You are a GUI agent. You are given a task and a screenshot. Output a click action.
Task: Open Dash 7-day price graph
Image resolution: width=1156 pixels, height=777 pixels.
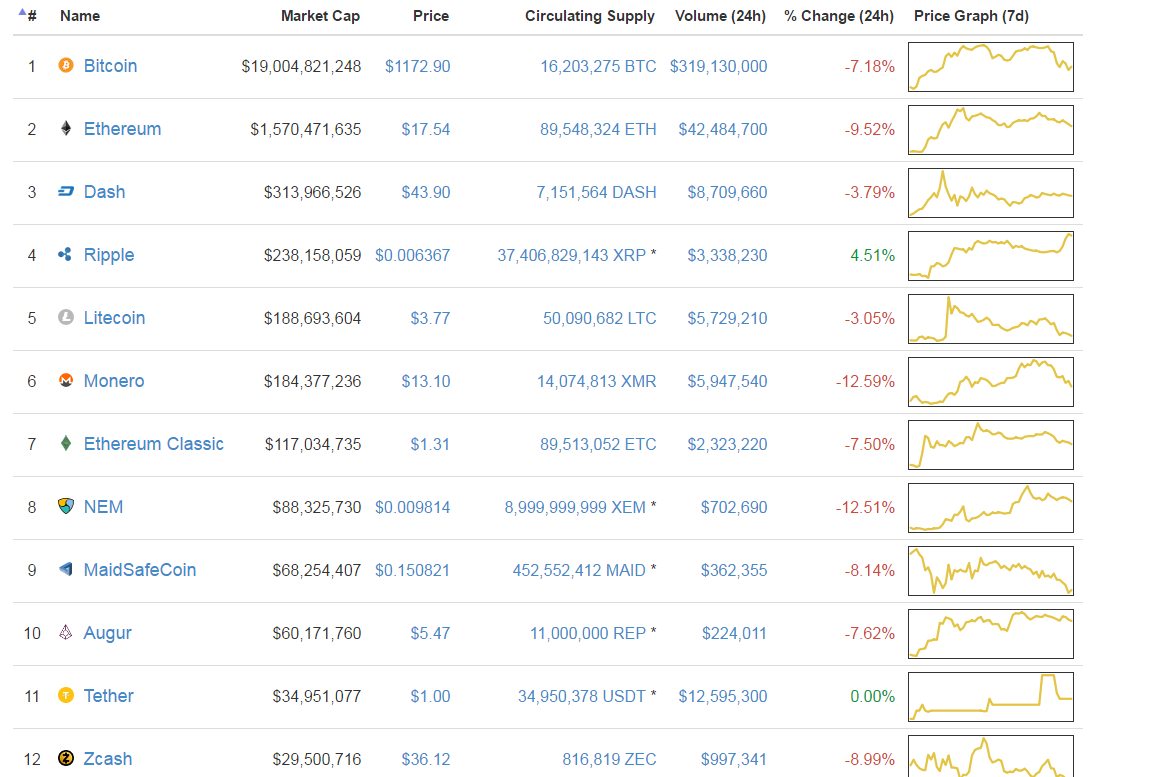pos(991,193)
